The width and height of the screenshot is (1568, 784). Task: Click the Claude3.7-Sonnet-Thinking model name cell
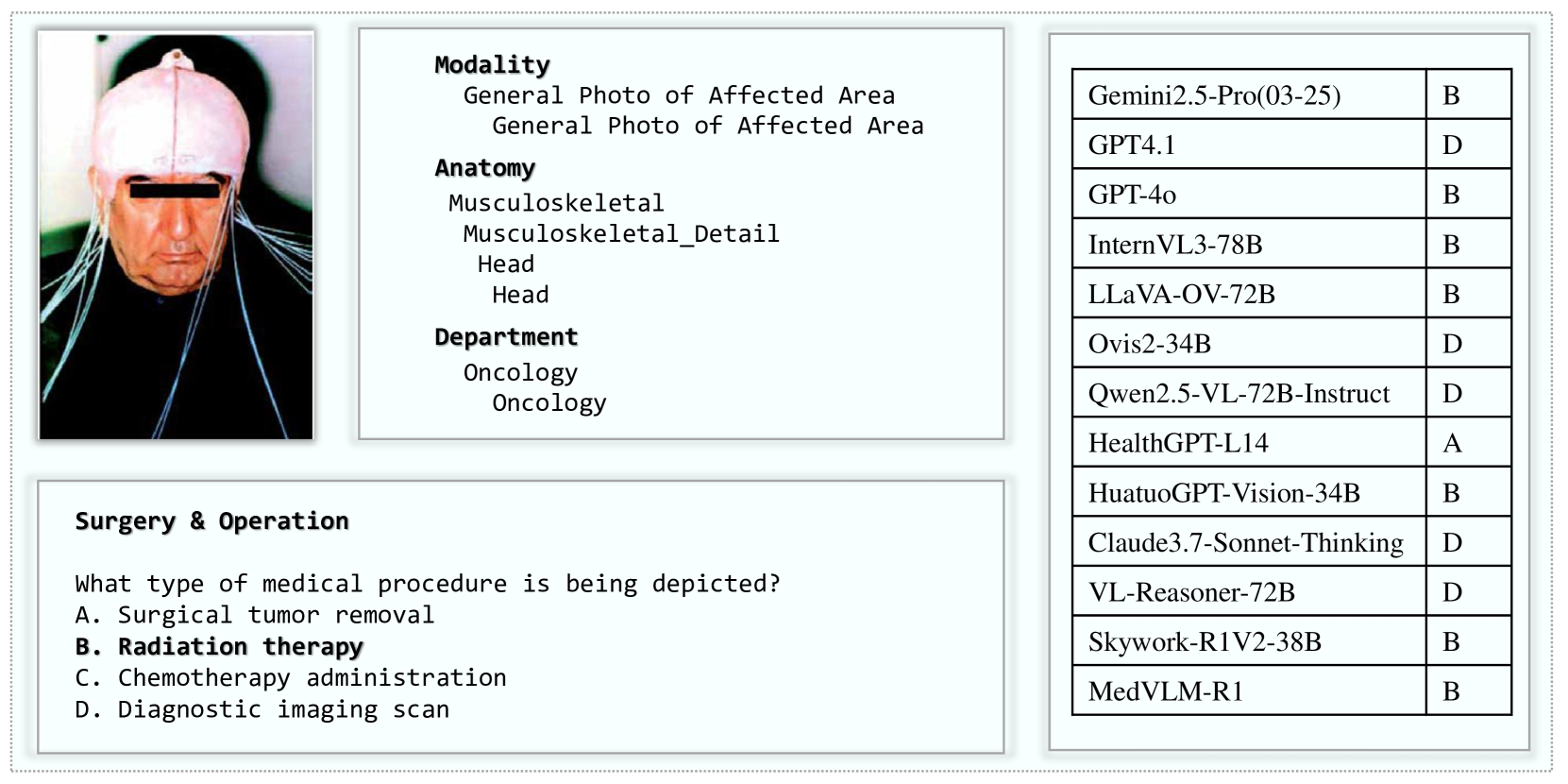pyautogui.click(x=1245, y=542)
